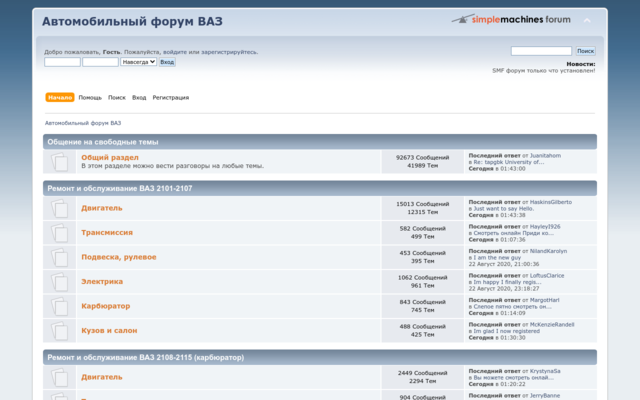Click board icon beside Двигатель in 2101-2107 section
The height and width of the screenshot is (400, 640).
point(60,209)
